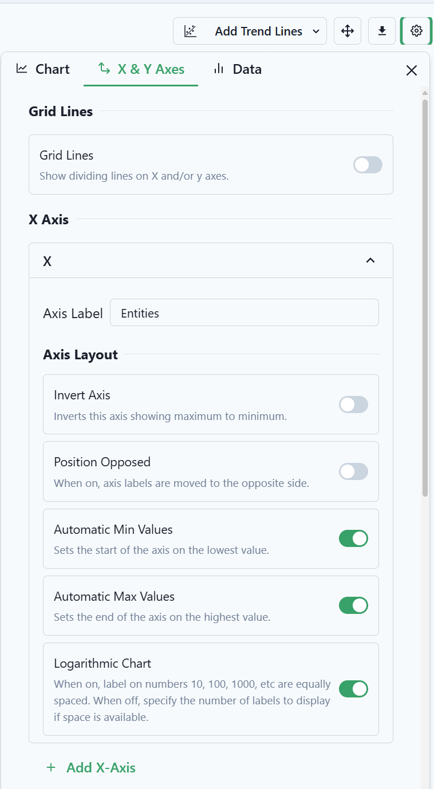This screenshot has height=789, width=434.
Task: Enable the Grid Lines toggle
Action: [368, 165]
